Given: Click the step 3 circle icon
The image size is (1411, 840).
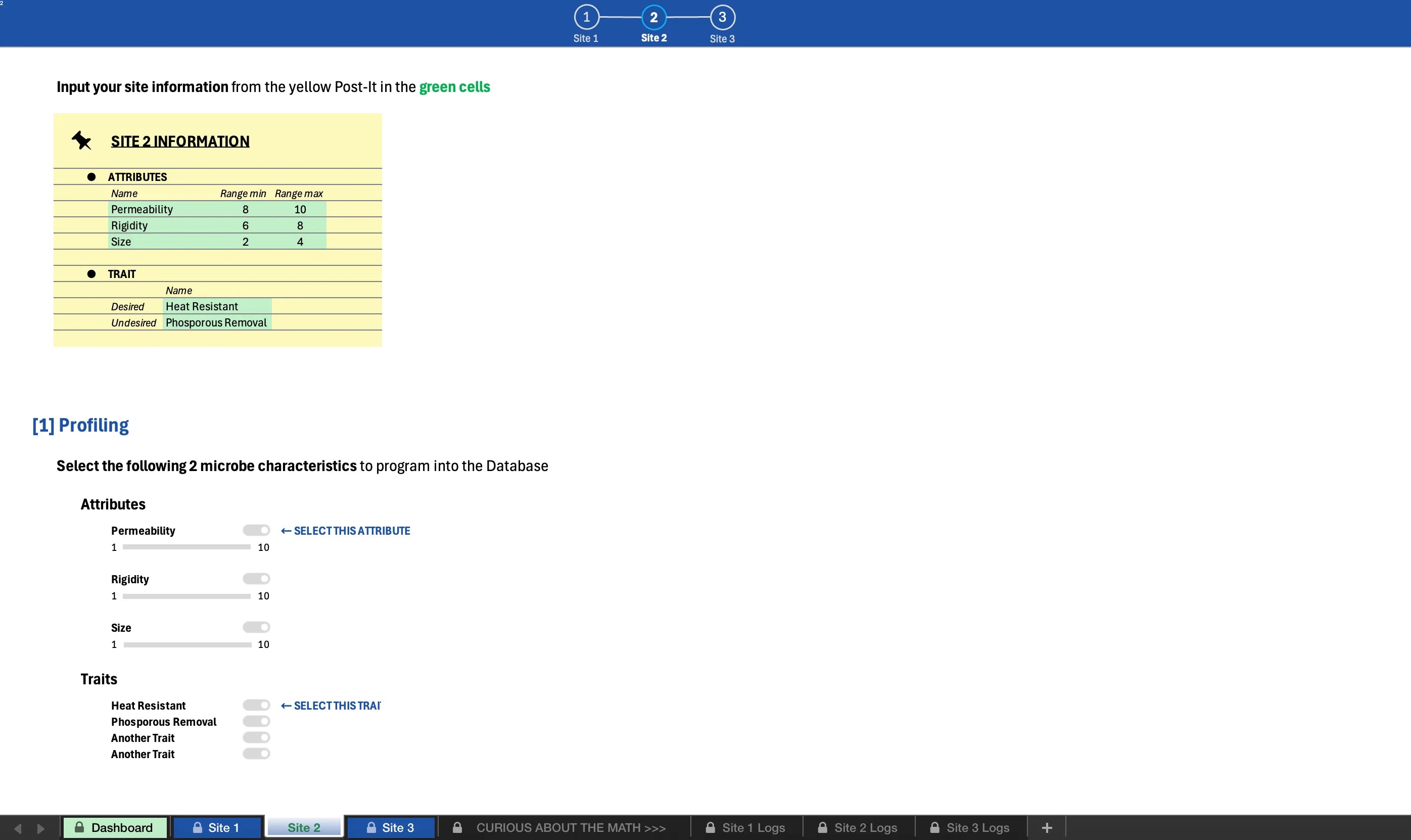Looking at the screenshot, I should (x=722, y=18).
